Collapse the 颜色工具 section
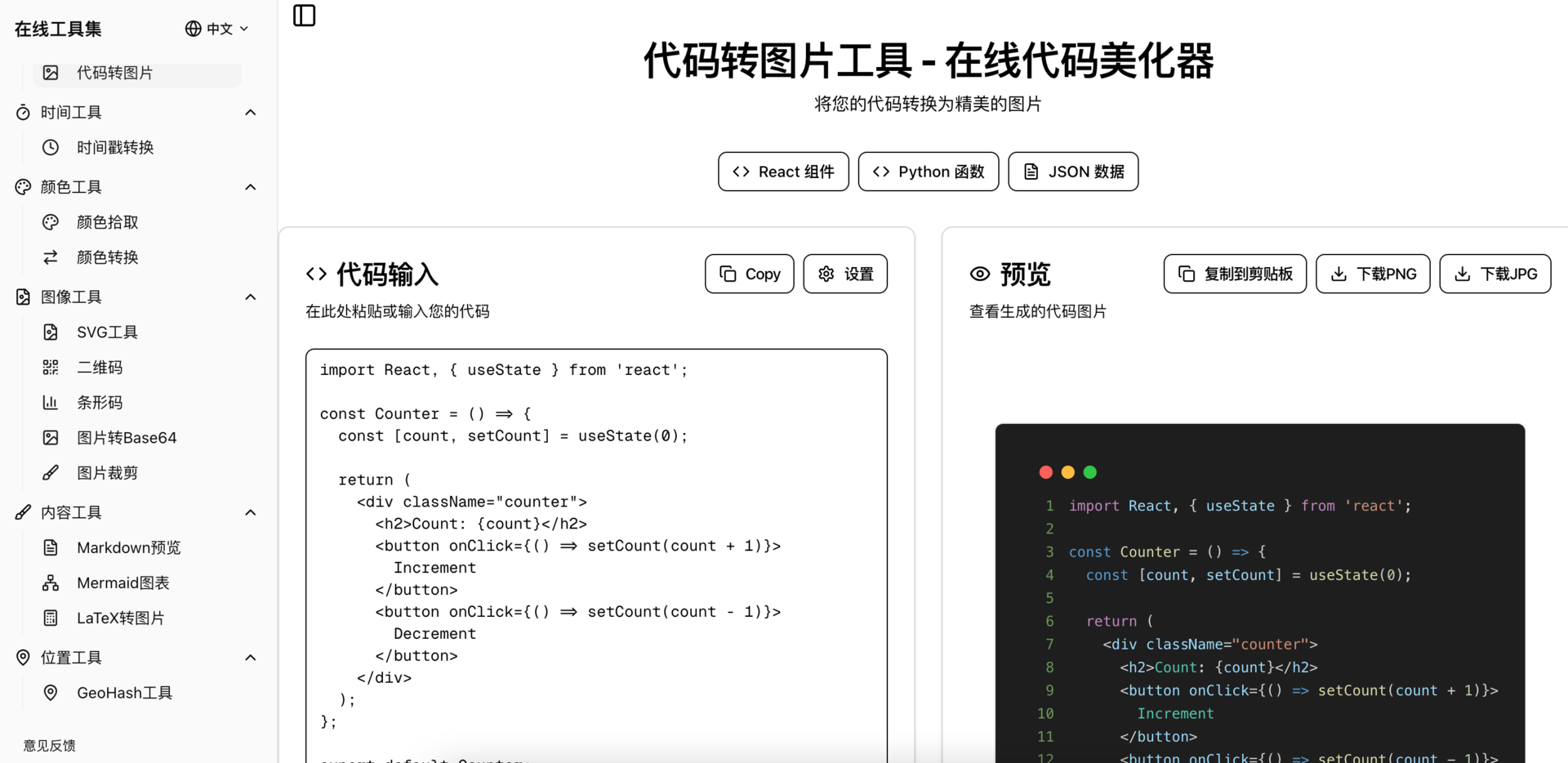 point(251,187)
